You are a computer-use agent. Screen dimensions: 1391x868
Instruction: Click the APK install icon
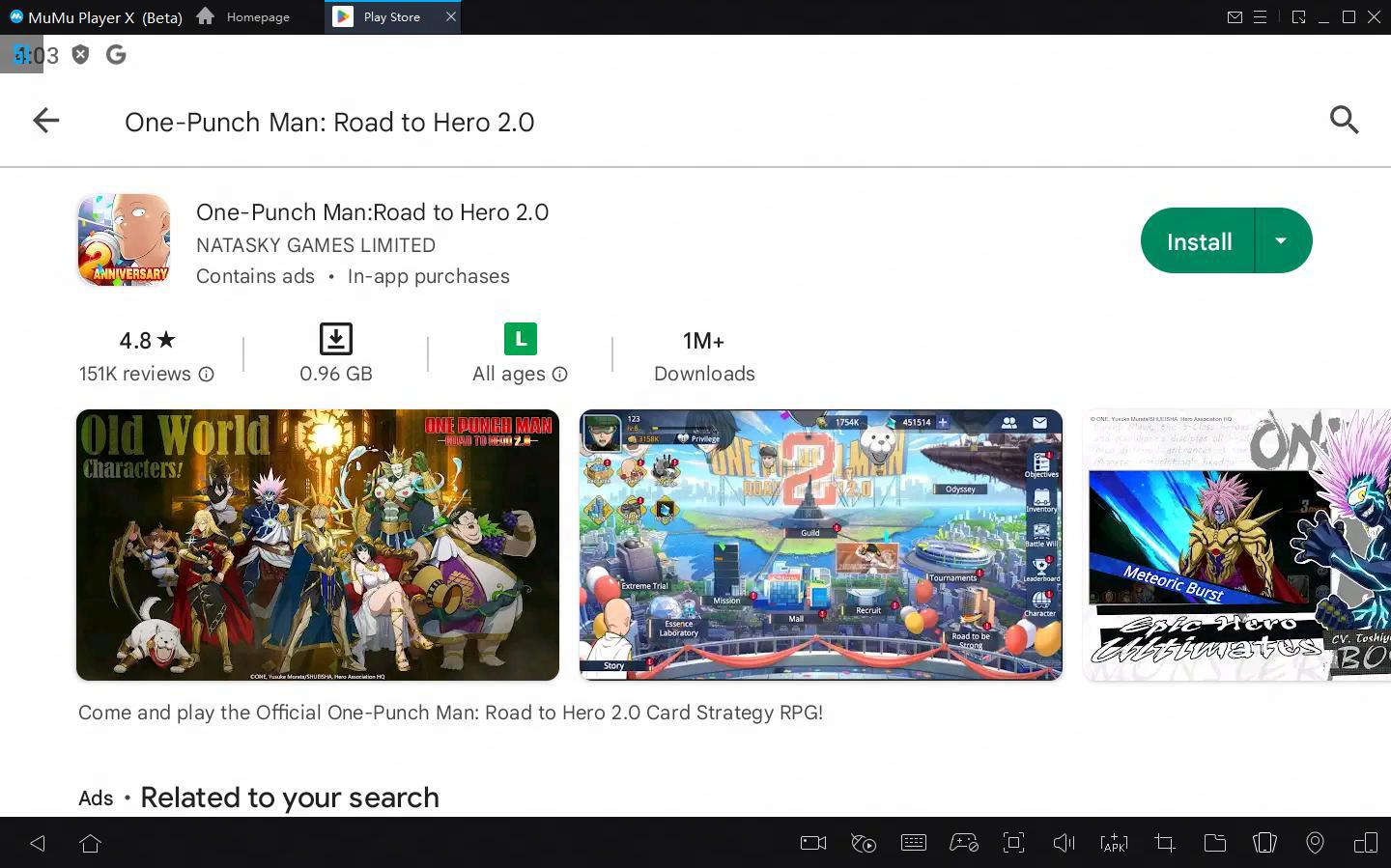(1114, 843)
